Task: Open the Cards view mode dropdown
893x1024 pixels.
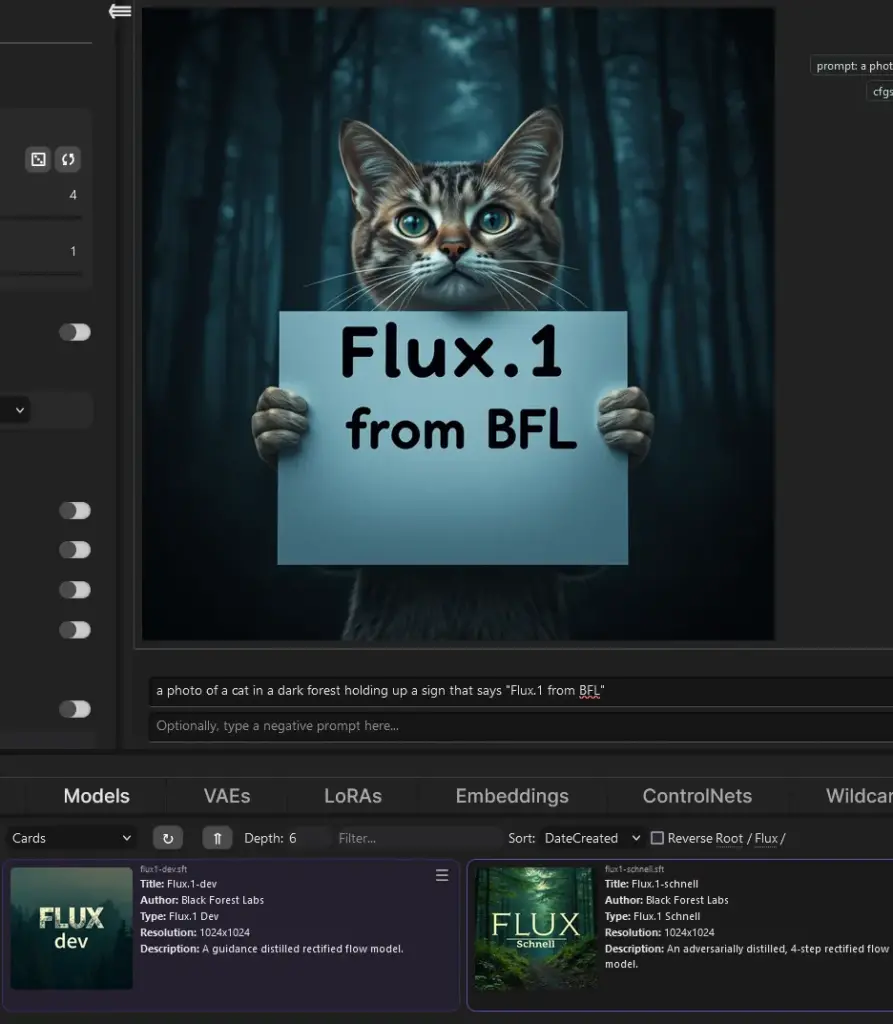Action: tap(71, 838)
